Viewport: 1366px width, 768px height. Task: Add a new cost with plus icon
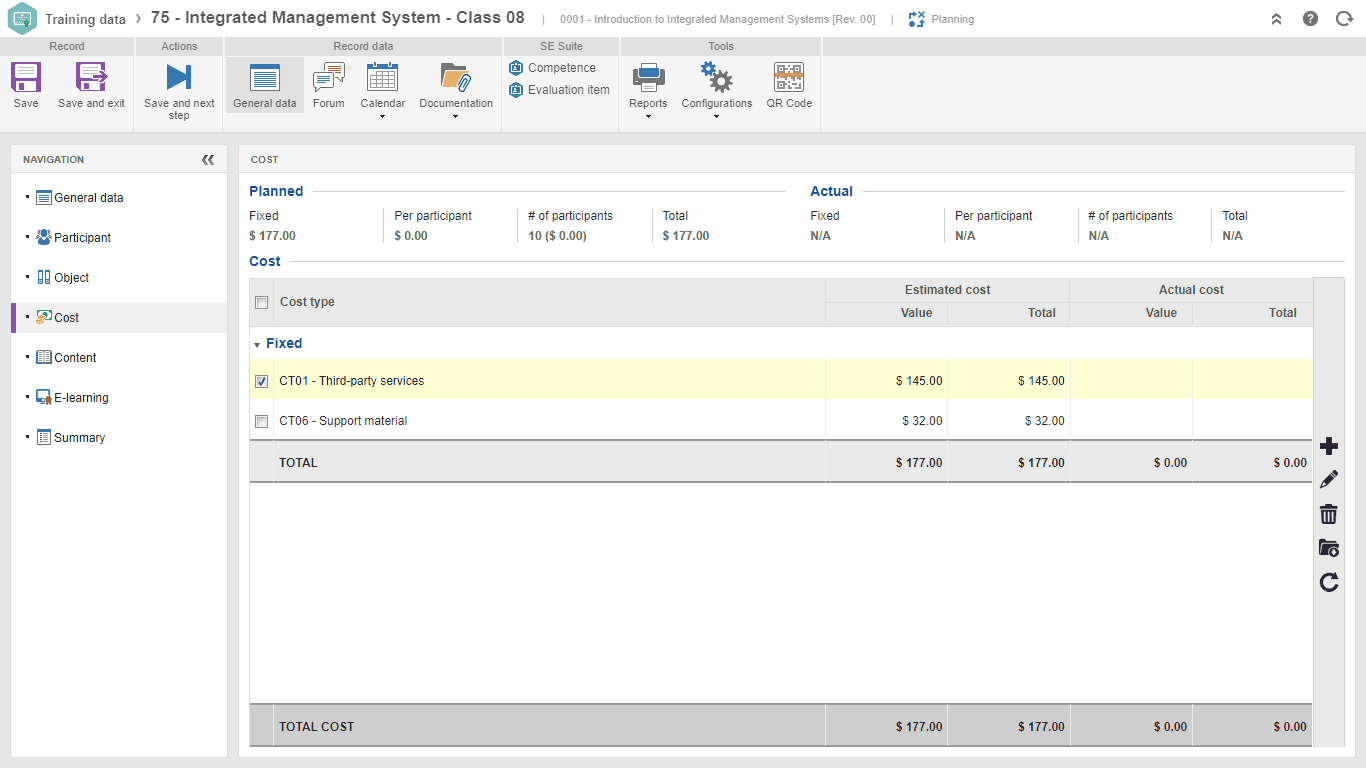click(x=1329, y=446)
